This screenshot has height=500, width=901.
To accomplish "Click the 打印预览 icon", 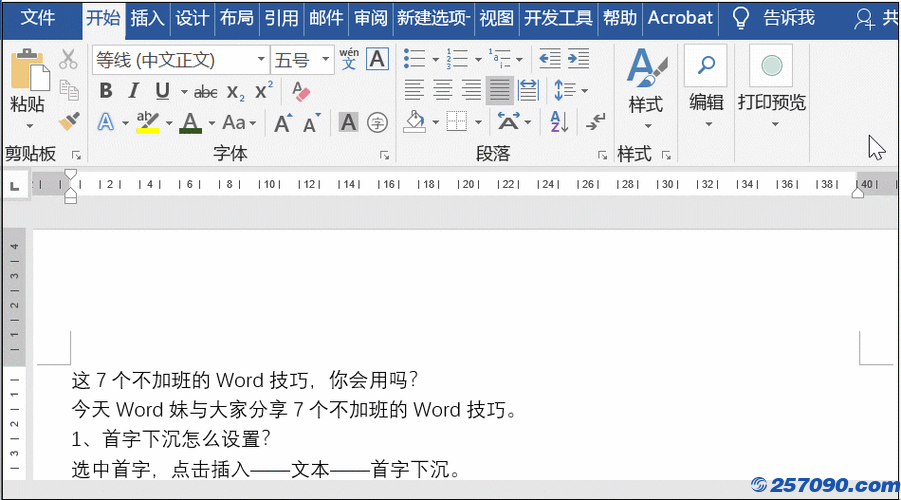I will [771, 66].
